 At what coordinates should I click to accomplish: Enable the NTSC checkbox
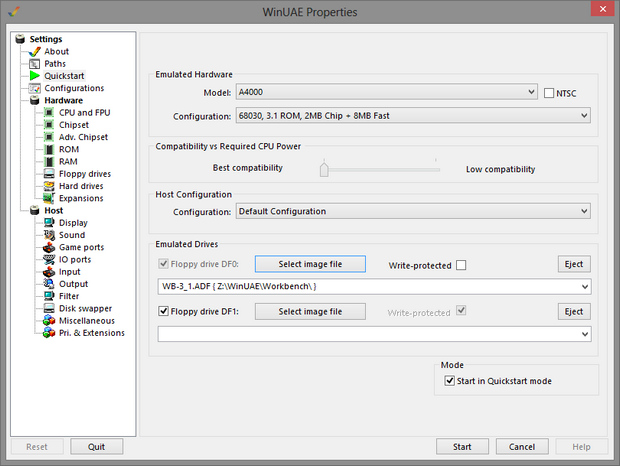coord(549,93)
